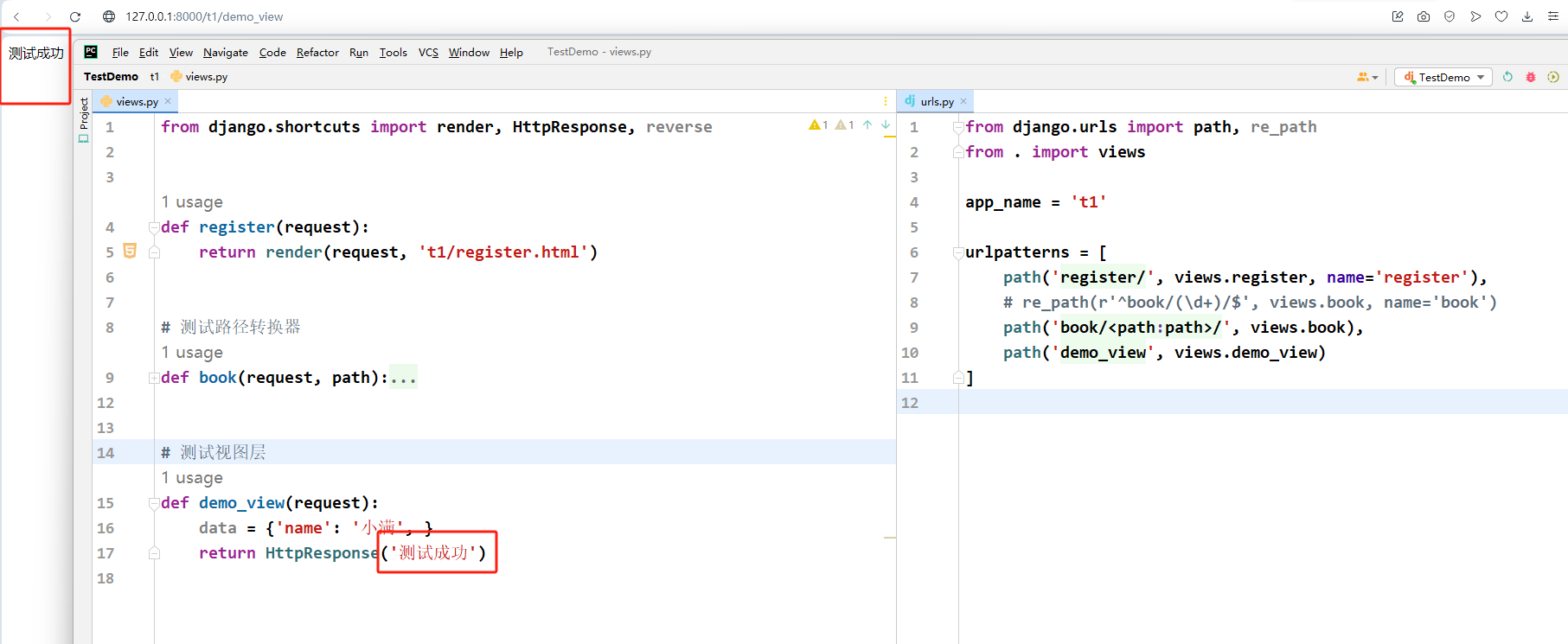Screen dimensions: 1568x644
Task: Click folded ellipsis in book function
Action: coord(403,378)
